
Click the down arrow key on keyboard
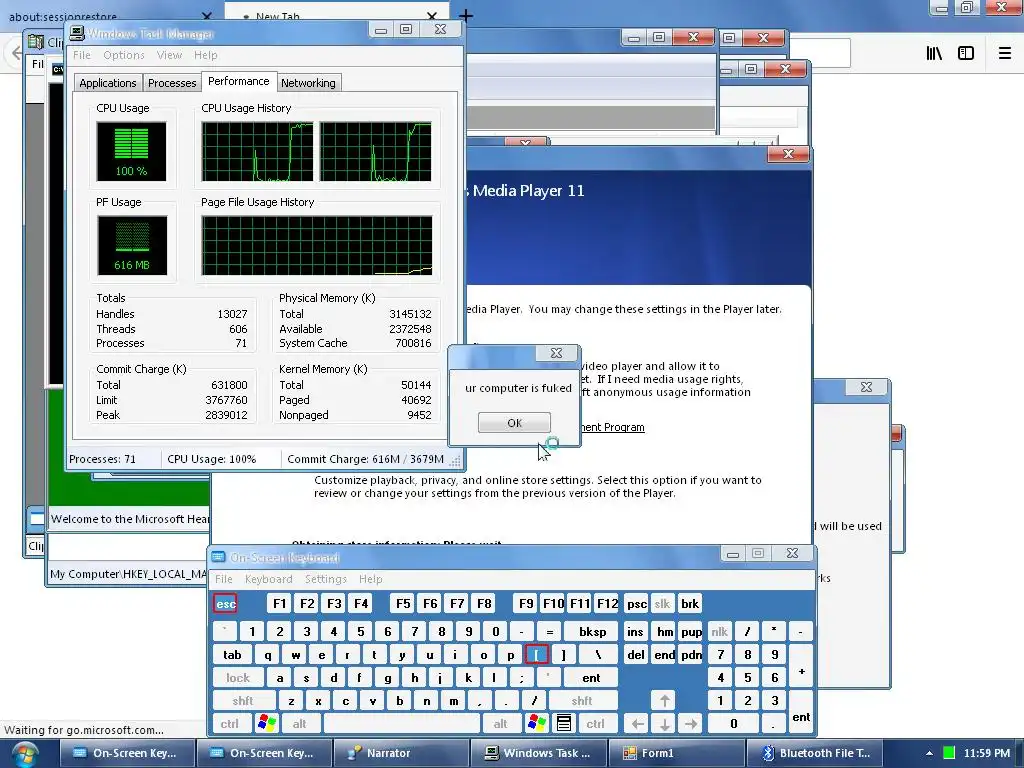click(x=664, y=724)
